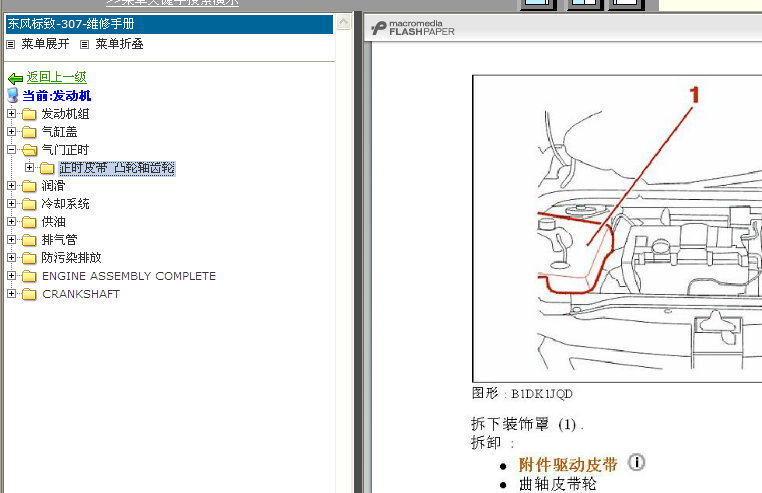Expand all menus with 菜单展开
Screen dimensions: 762x493
[45, 44]
